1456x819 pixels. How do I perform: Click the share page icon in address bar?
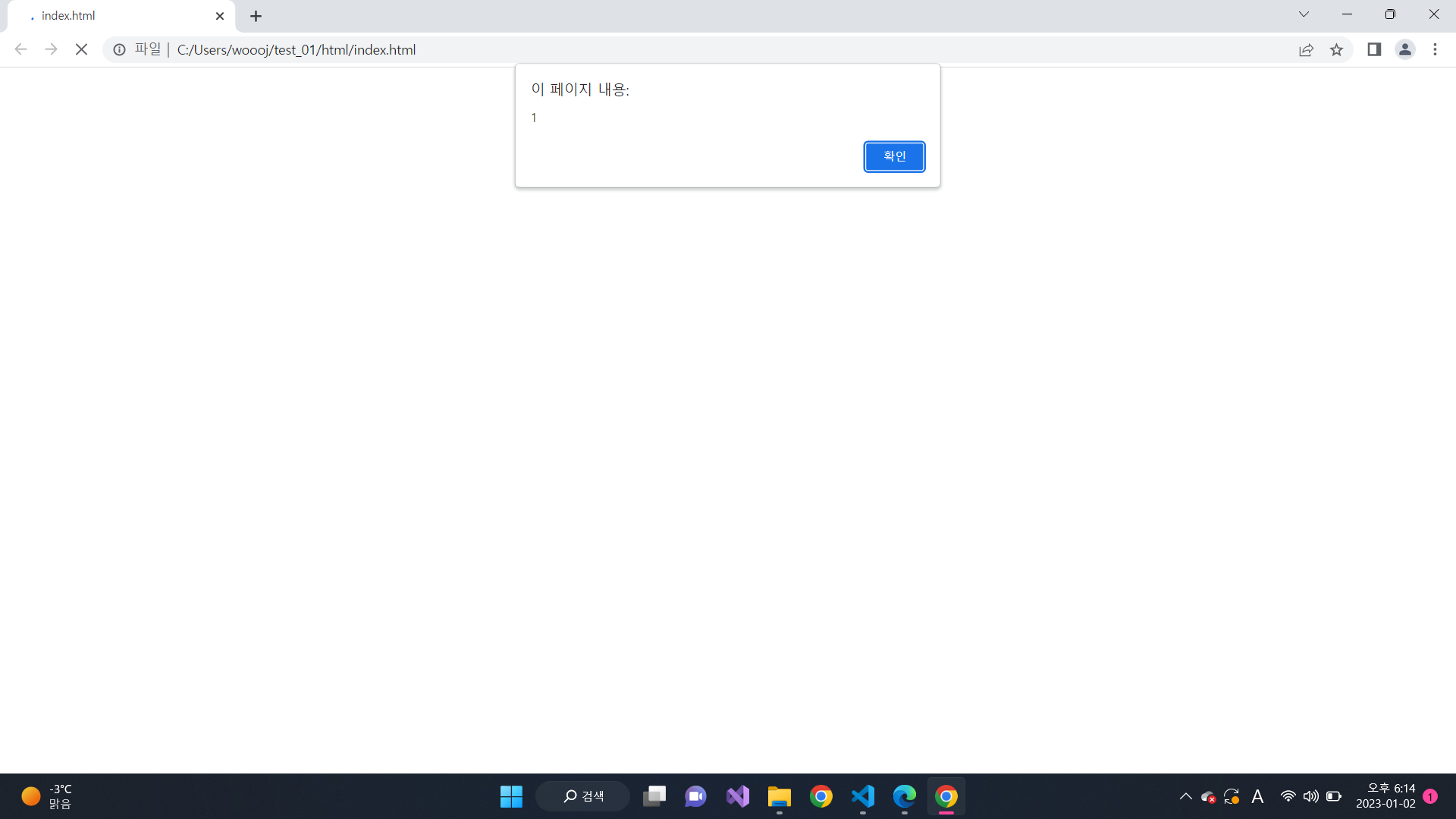[1306, 50]
